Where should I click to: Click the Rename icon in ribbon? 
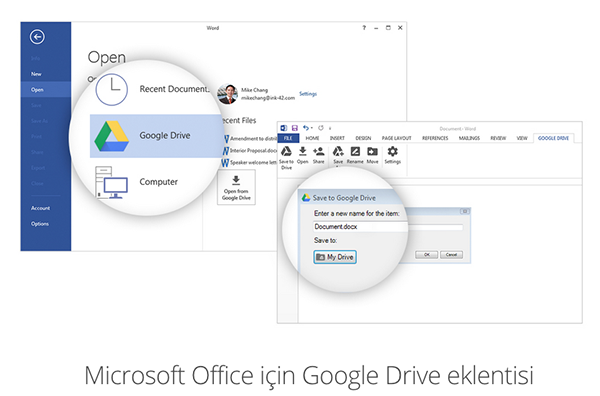[355, 152]
